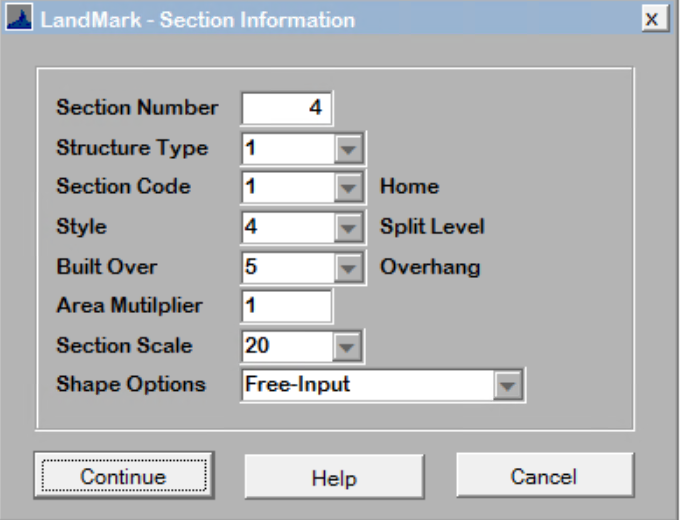The width and height of the screenshot is (680, 520).
Task: Open the Style dropdown arrow
Action: (348, 227)
